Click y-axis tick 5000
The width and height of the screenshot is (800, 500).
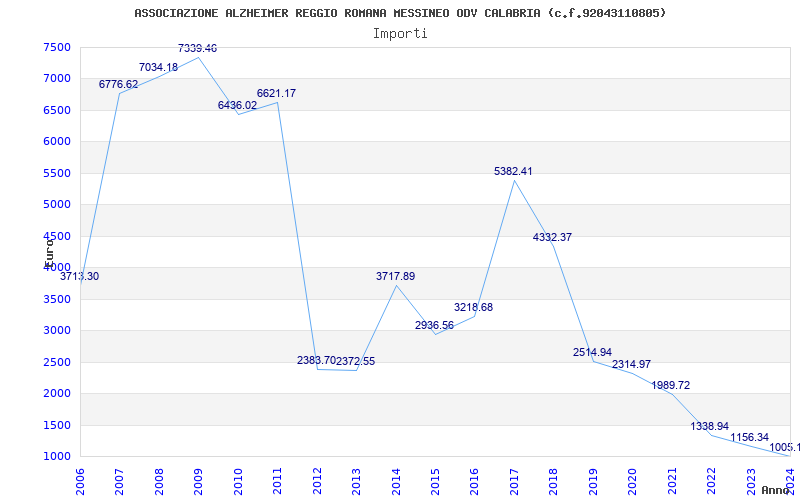click(x=57, y=205)
